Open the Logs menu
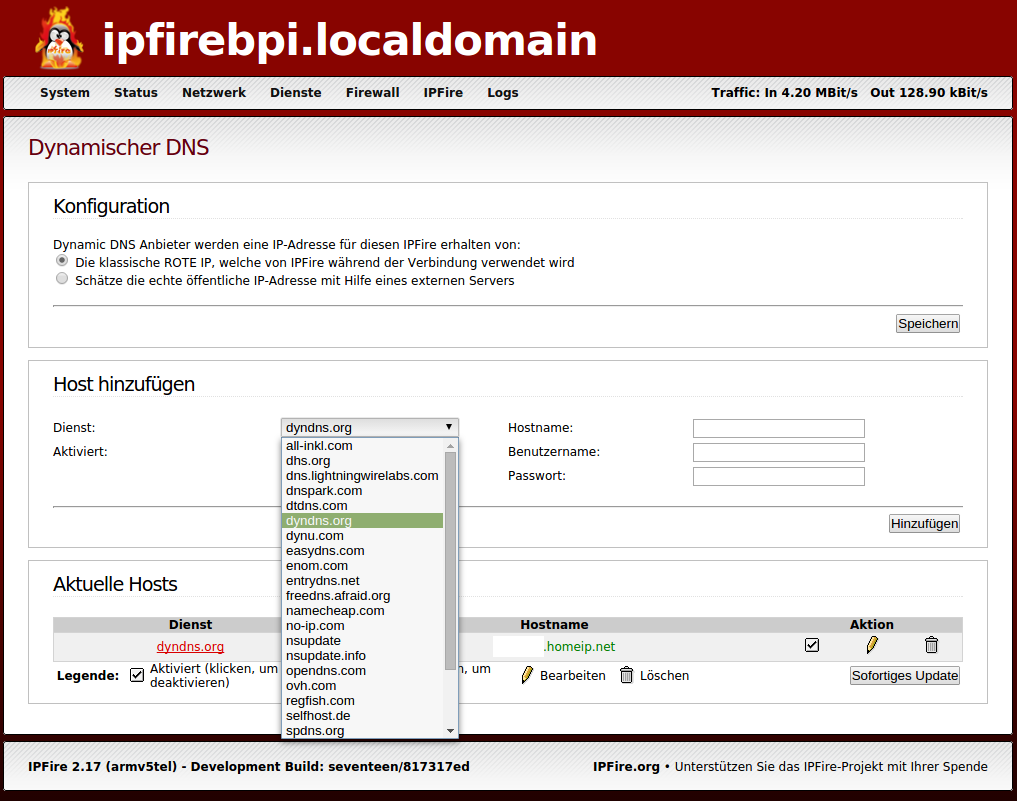The image size is (1017, 801). coord(503,93)
